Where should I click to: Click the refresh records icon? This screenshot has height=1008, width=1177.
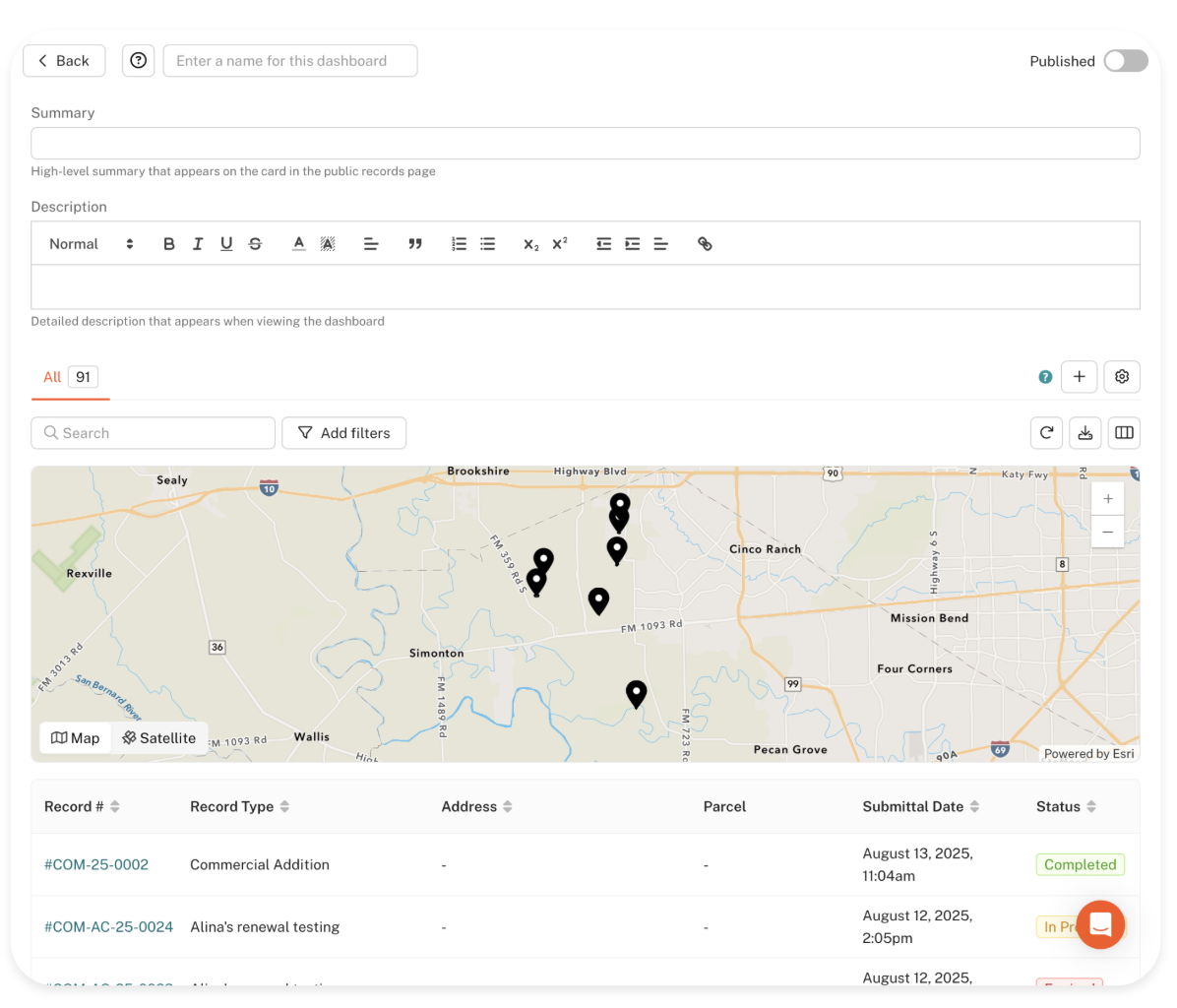pos(1046,433)
